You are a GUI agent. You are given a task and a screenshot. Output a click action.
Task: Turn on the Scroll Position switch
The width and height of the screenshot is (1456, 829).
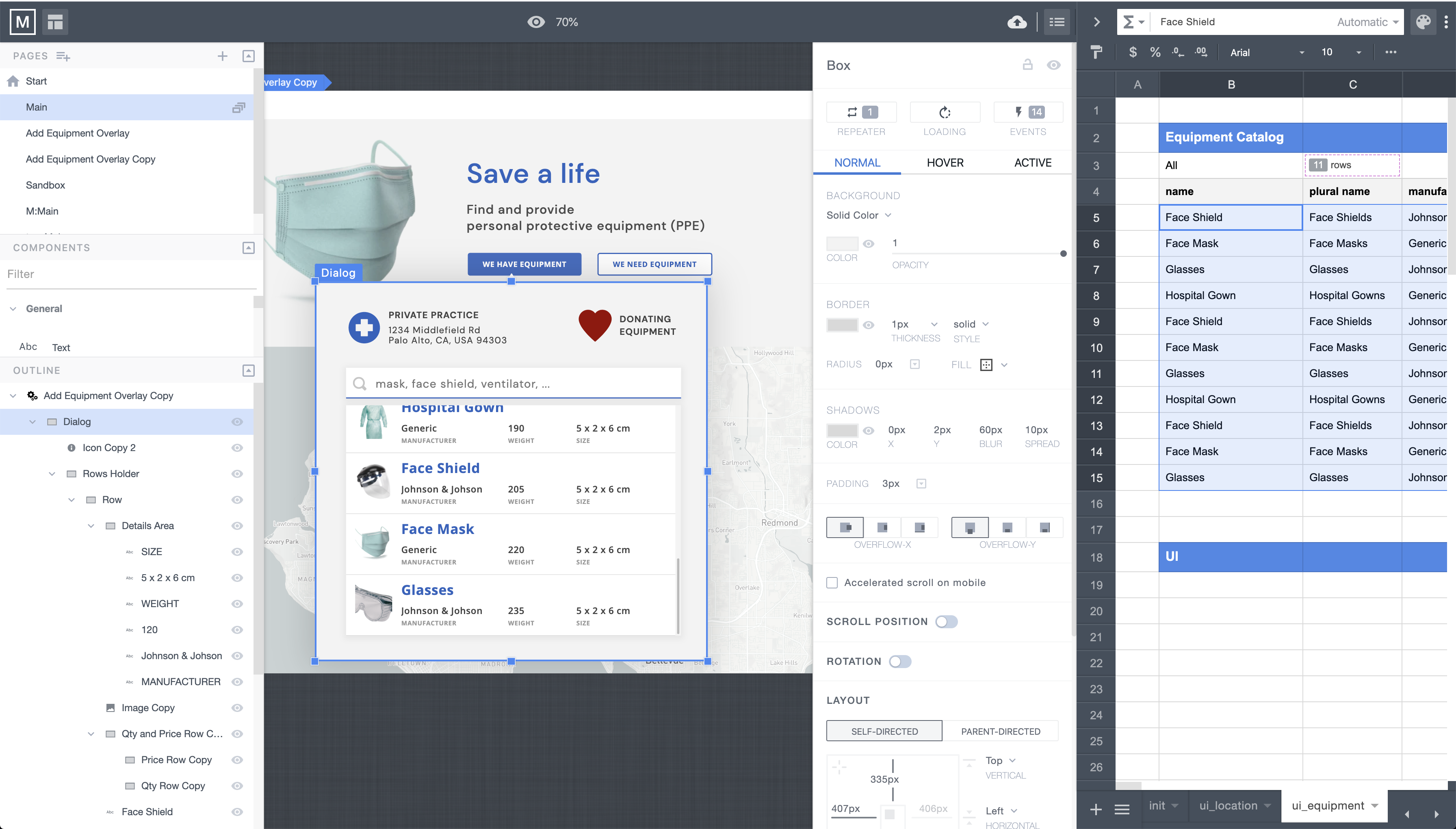coord(947,622)
